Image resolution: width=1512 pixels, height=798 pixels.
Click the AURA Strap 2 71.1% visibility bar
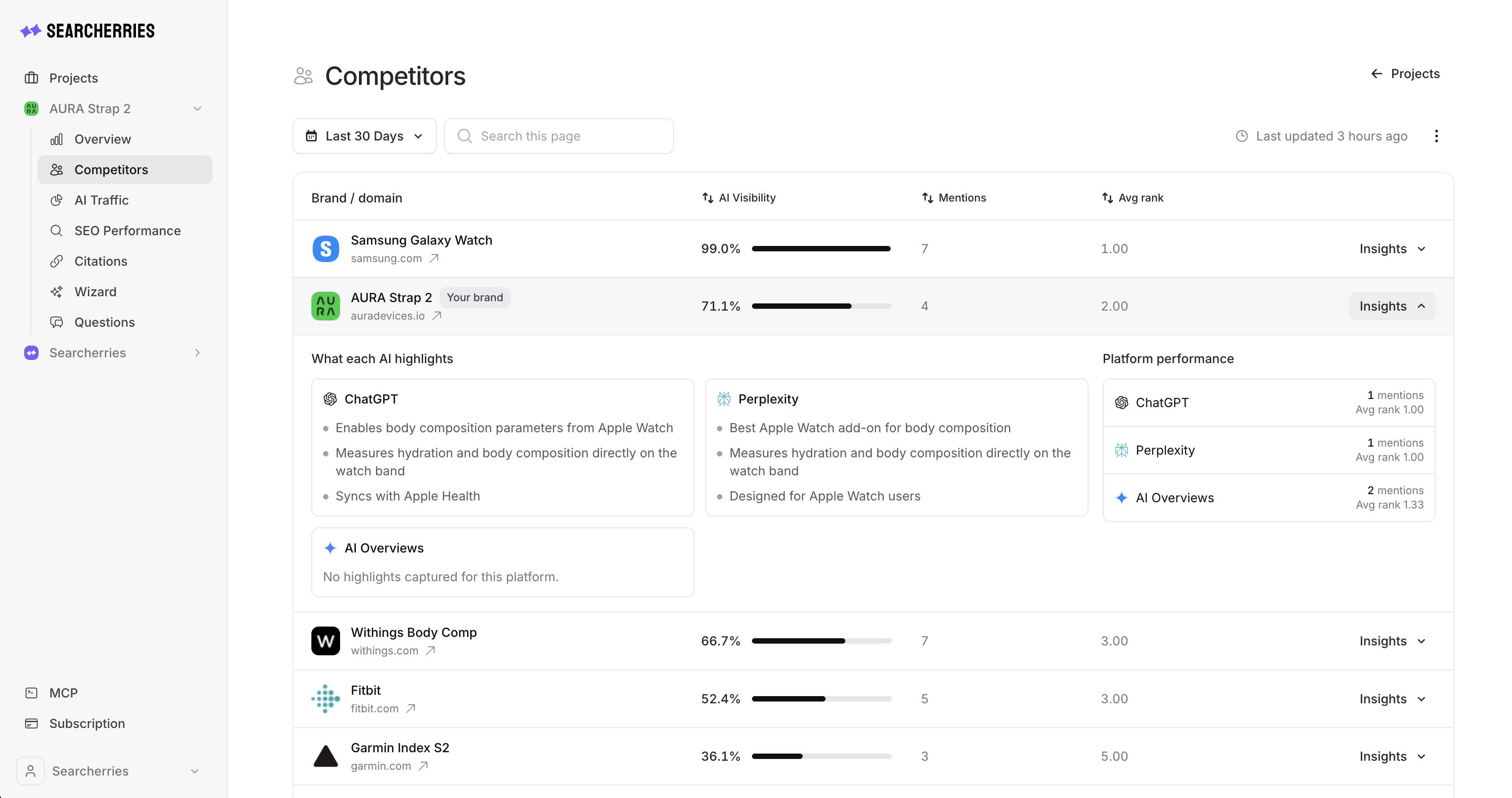(821, 306)
